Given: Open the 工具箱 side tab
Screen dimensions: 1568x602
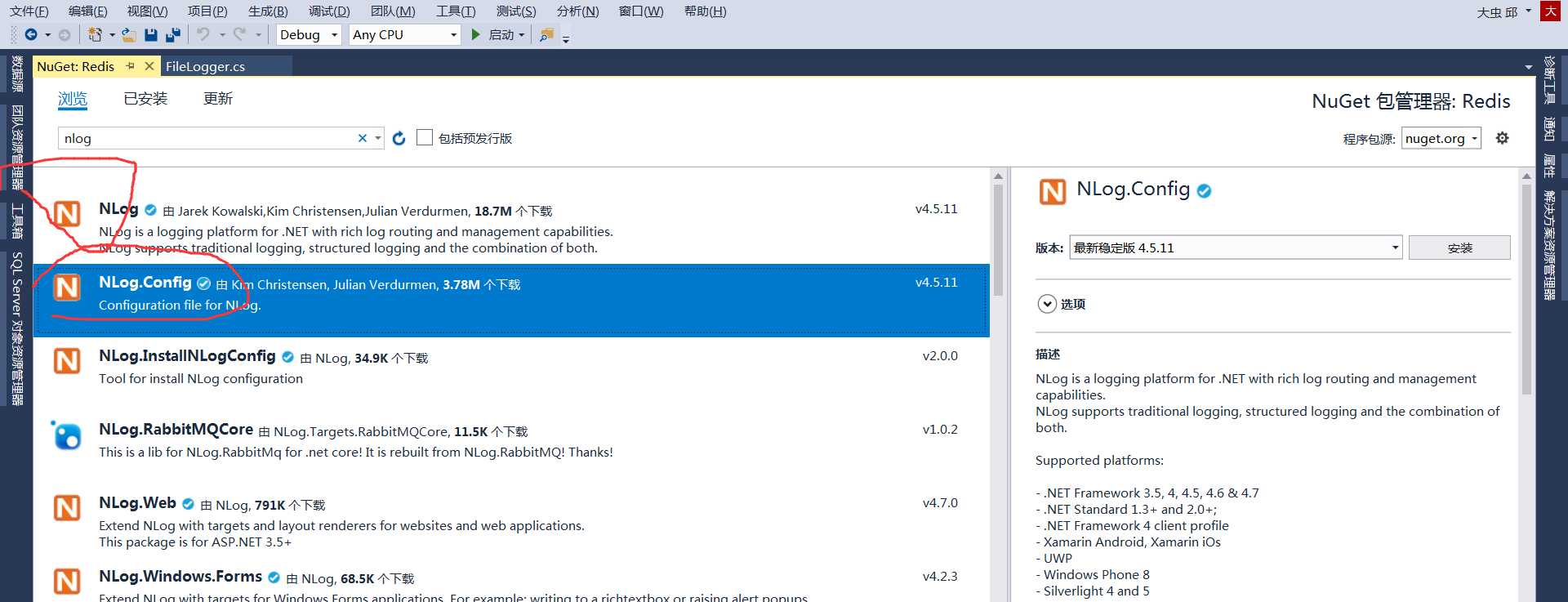Looking at the screenshot, I should click(x=17, y=221).
